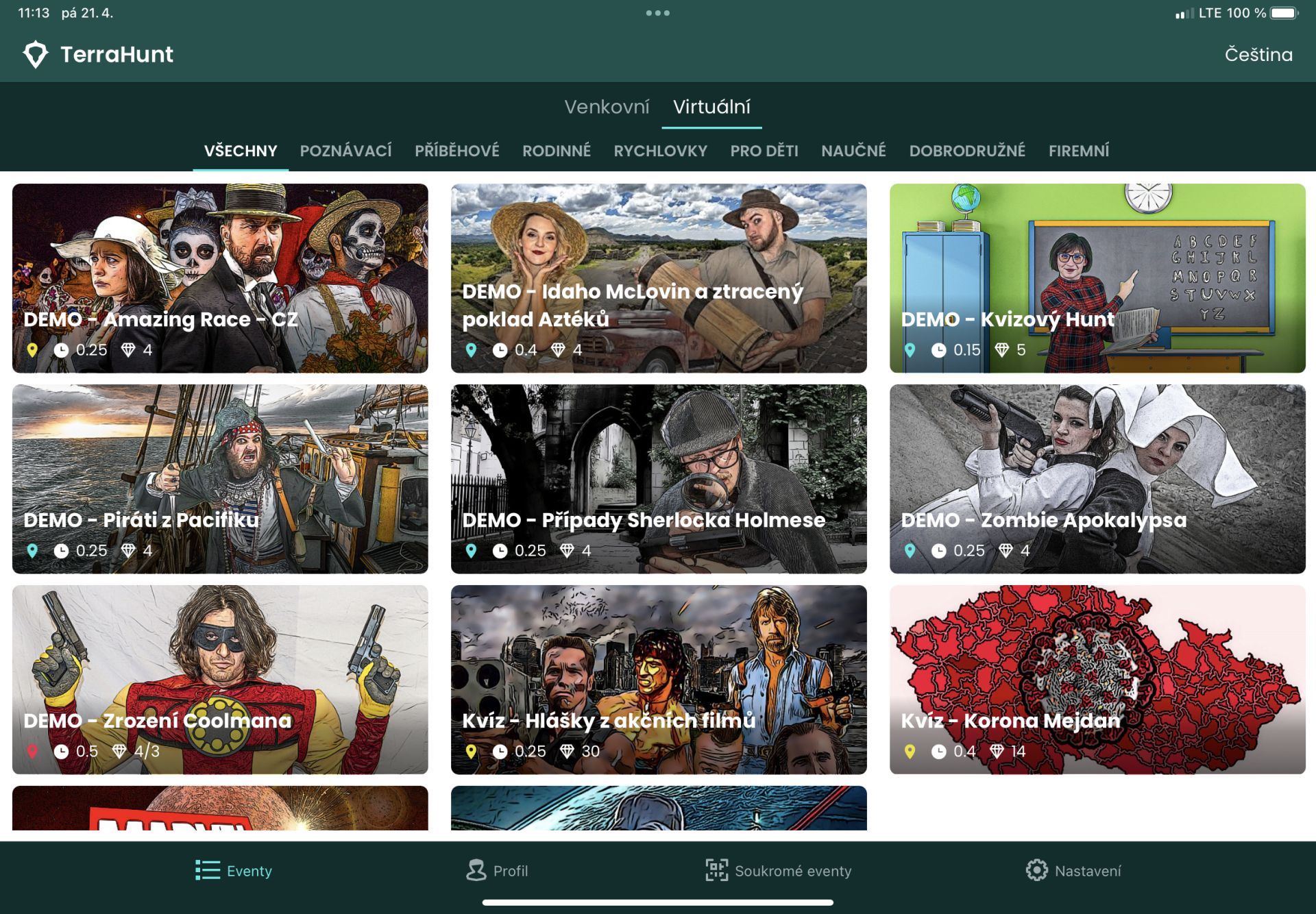Tap location pin on Zombie Apokalypsa card
The height and width of the screenshot is (914, 1316).
[910, 551]
